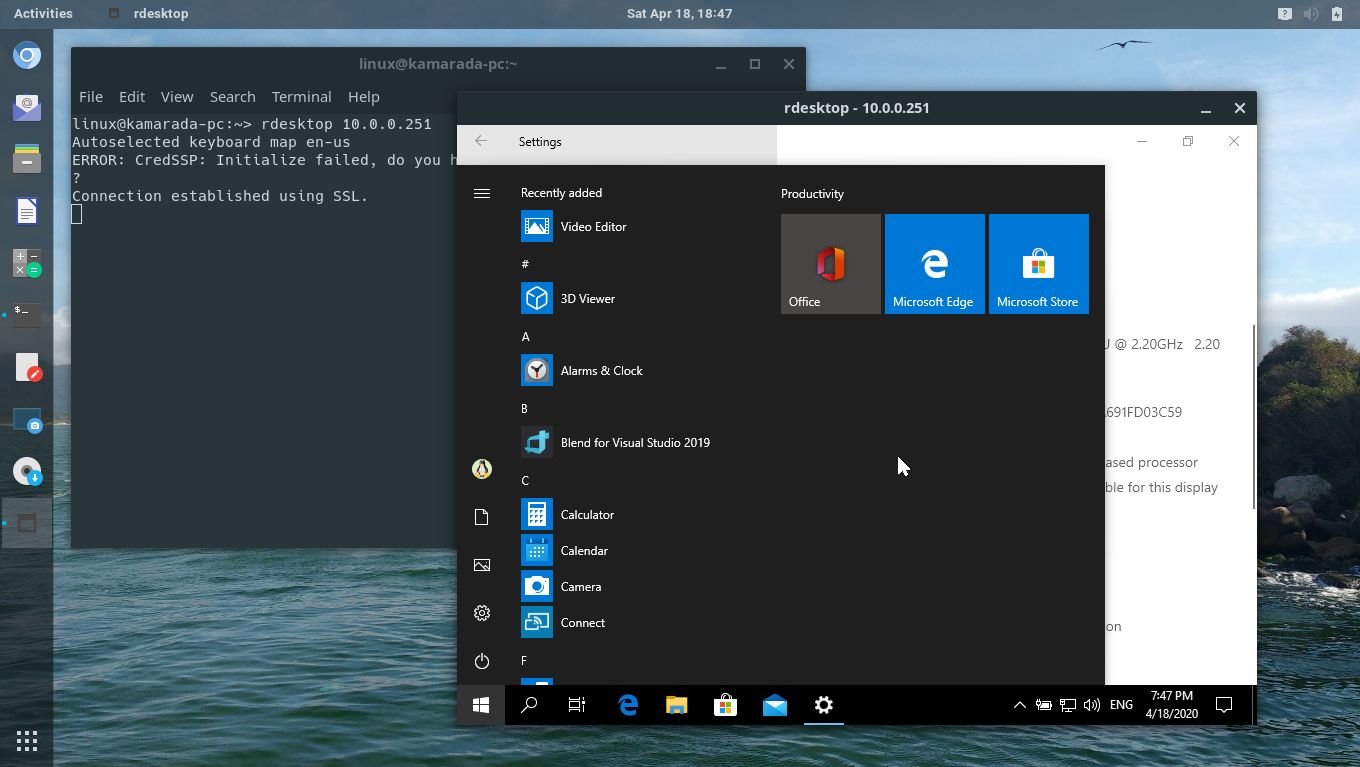The height and width of the screenshot is (767, 1360).
Task: Open the Calculator app
Action: tap(587, 514)
